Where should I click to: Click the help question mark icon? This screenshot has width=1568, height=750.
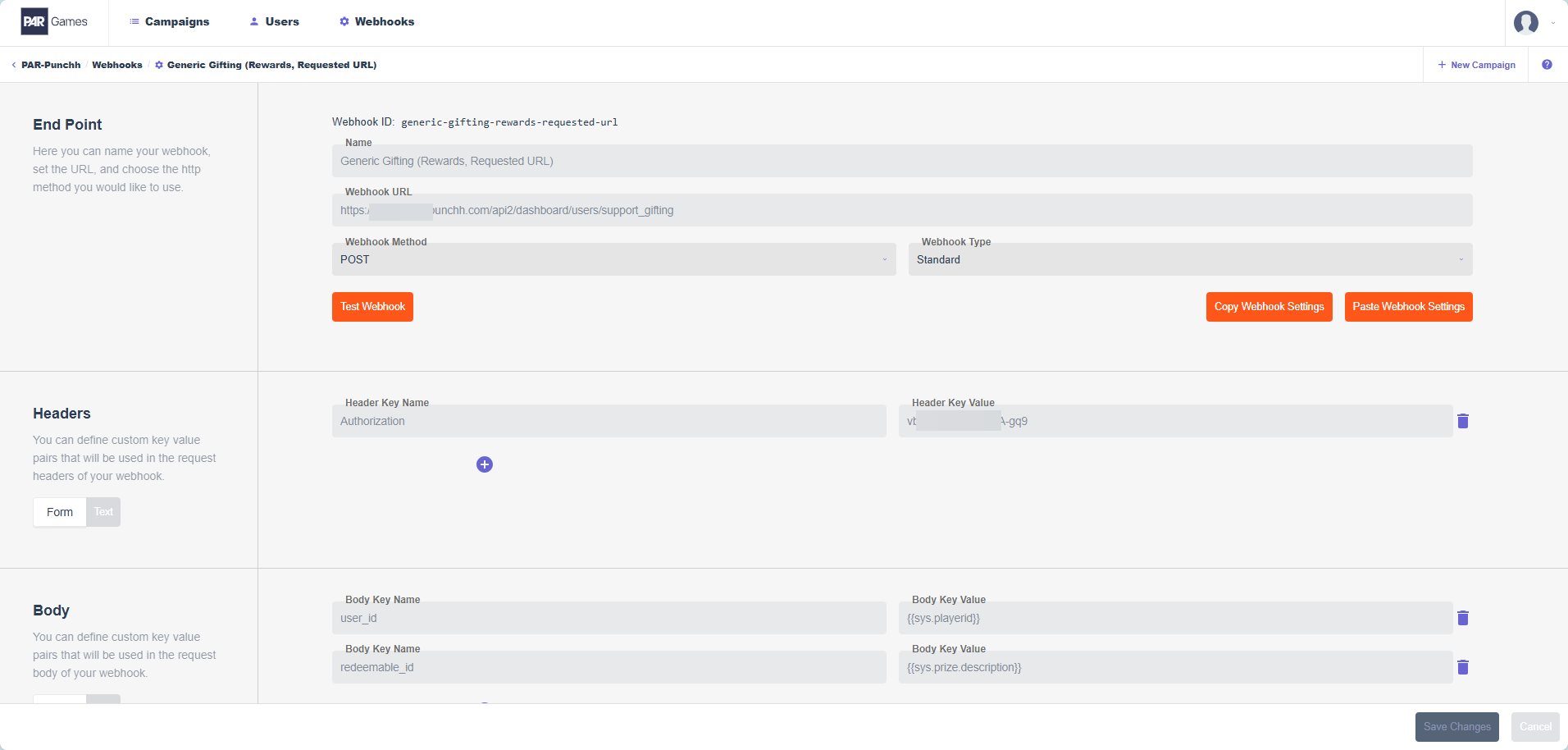coord(1547,65)
